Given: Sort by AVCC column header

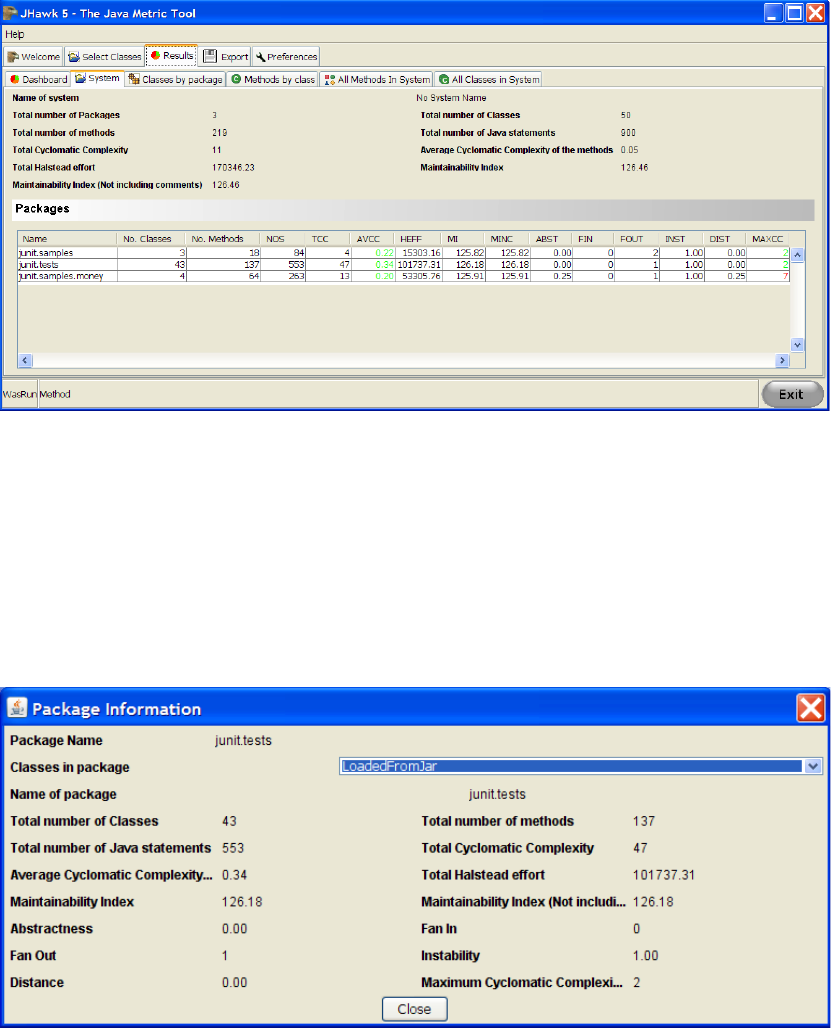Looking at the screenshot, I should pyautogui.click(x=372, y=239).
